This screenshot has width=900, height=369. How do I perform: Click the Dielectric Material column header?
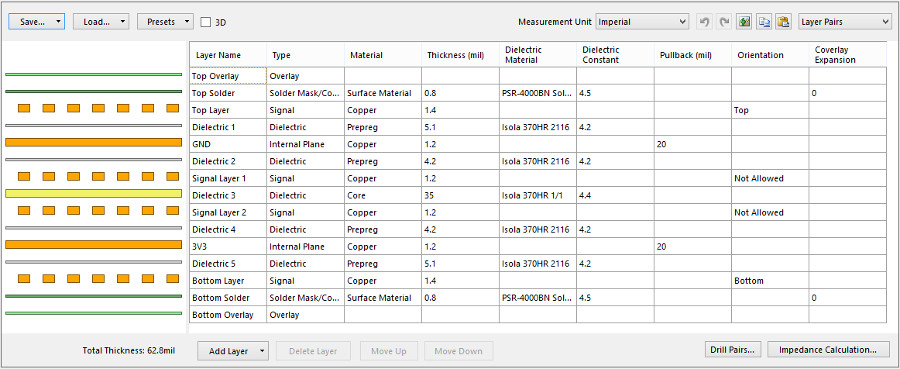click(538, 55)
